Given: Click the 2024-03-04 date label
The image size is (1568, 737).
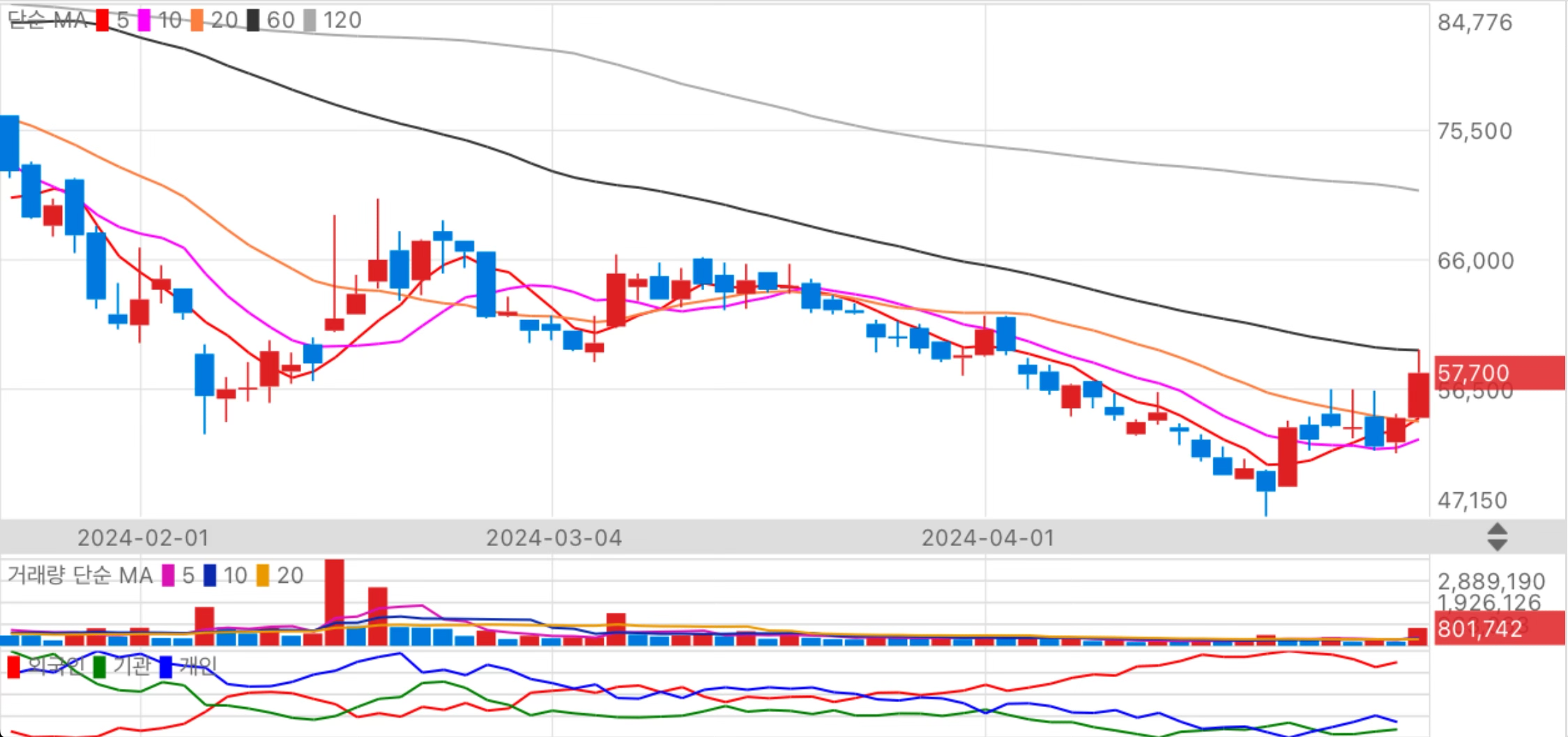Looking at the screenshot, I should 554,538.
